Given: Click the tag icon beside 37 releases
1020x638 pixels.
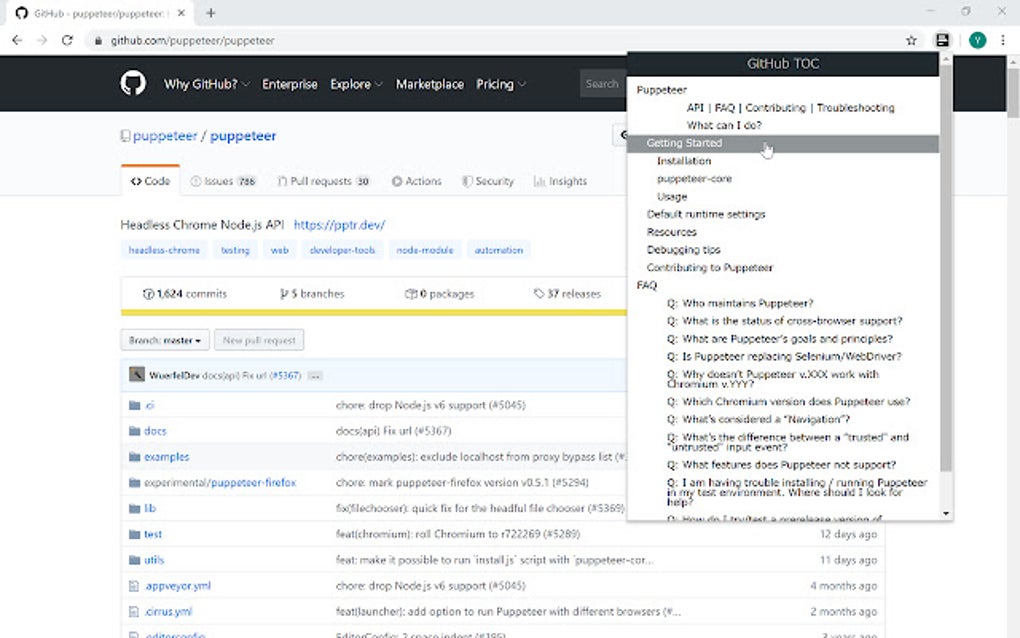Looking at the screenshot, I should click(x=538, y=293).
